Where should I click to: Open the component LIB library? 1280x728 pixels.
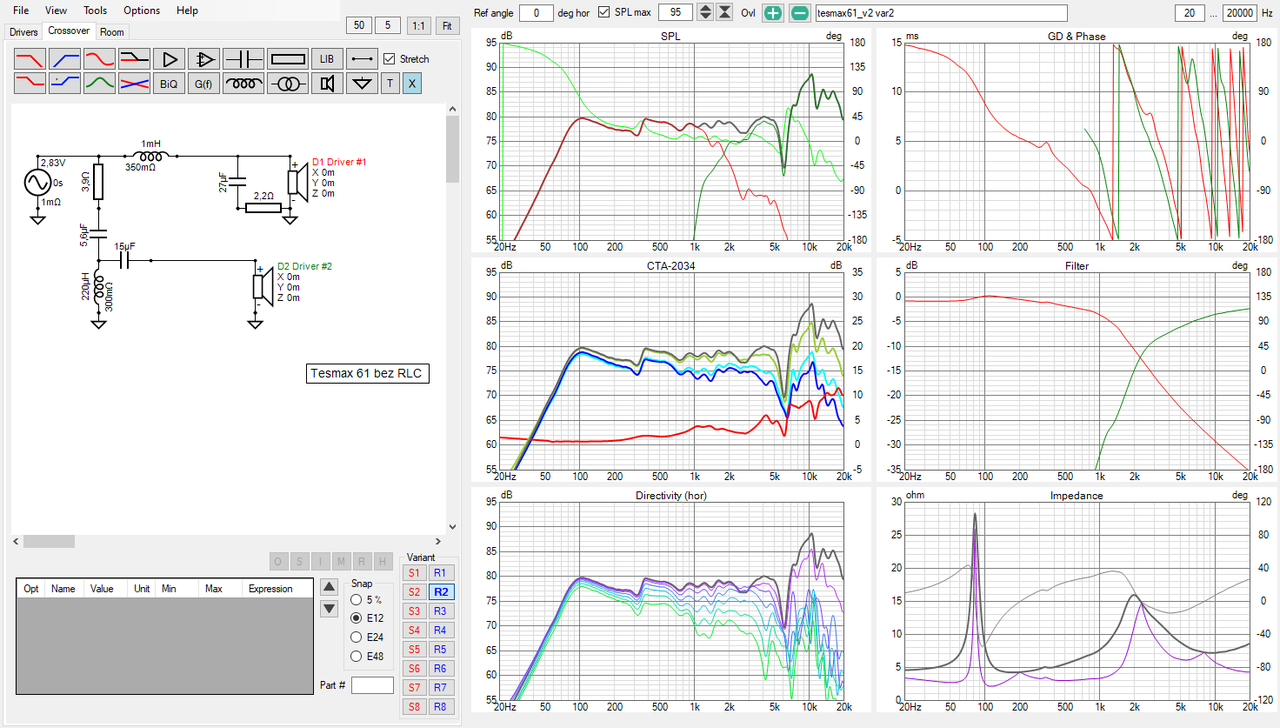click(x=326, y=58)
